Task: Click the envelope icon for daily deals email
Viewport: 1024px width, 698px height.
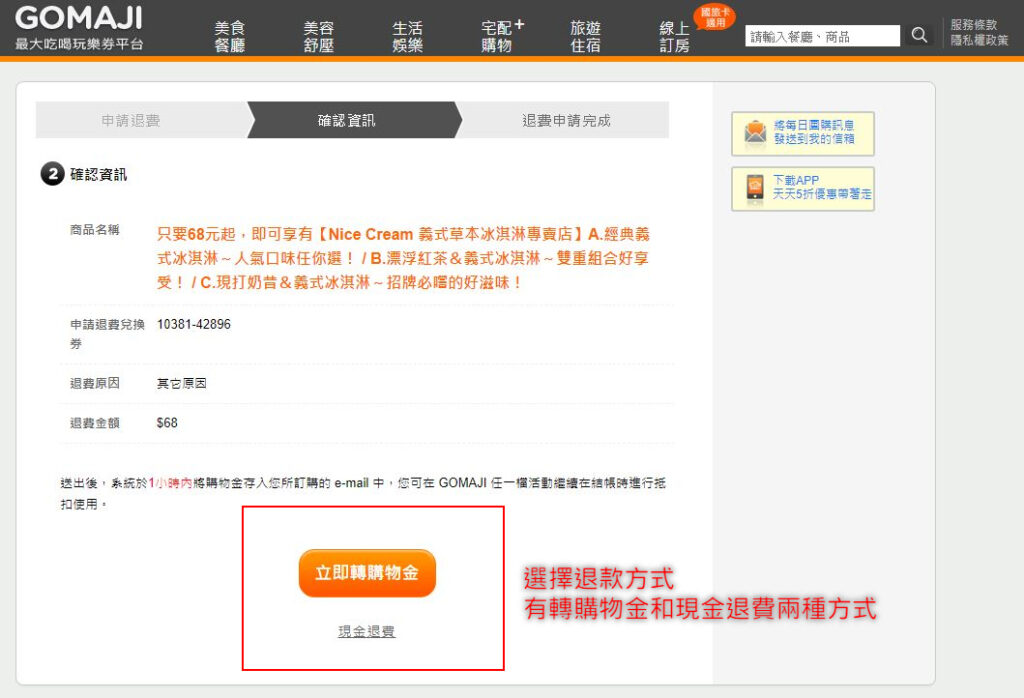Action: (x=754, y=133)
